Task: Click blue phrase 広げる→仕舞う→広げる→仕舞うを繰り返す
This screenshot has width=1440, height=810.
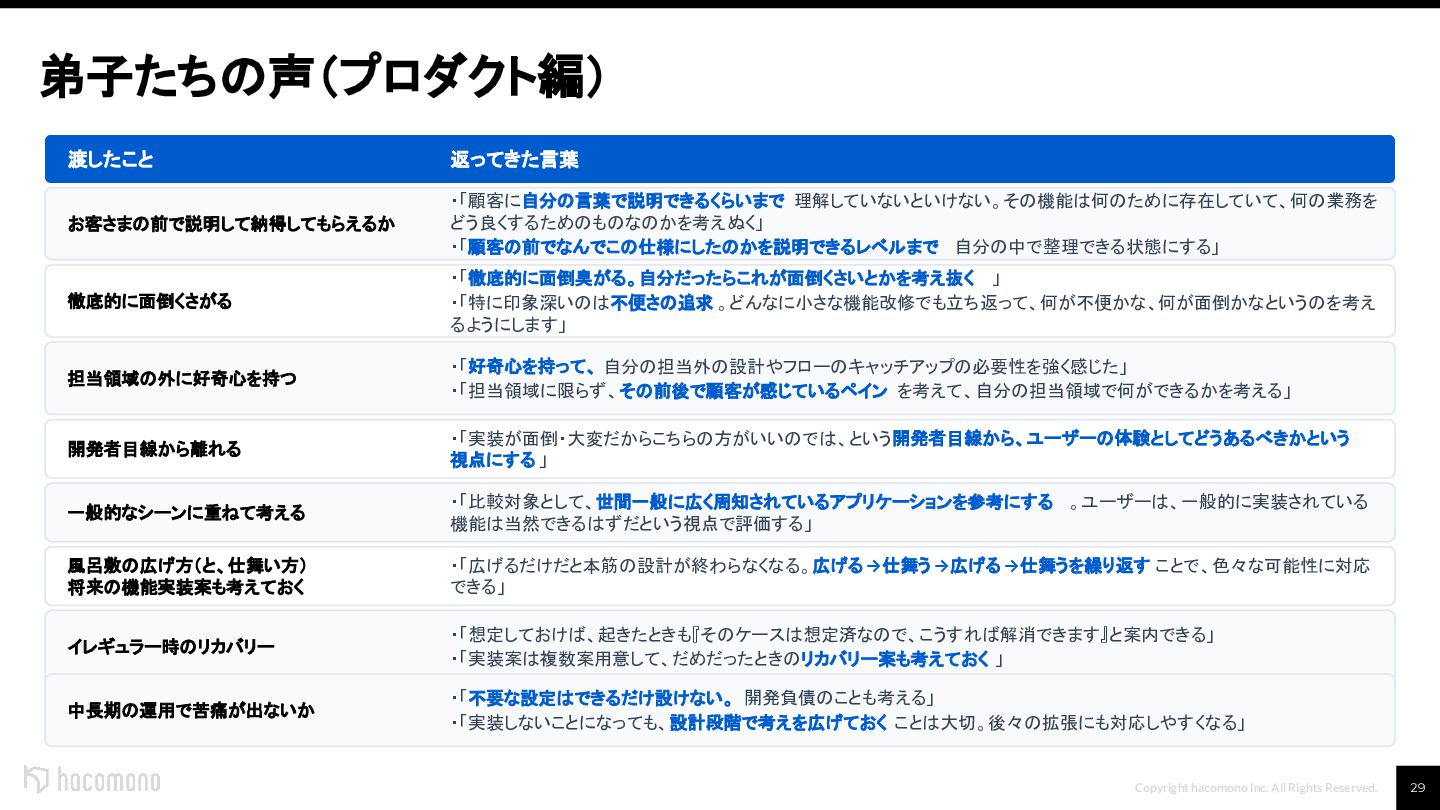Action: click(981, 566)
